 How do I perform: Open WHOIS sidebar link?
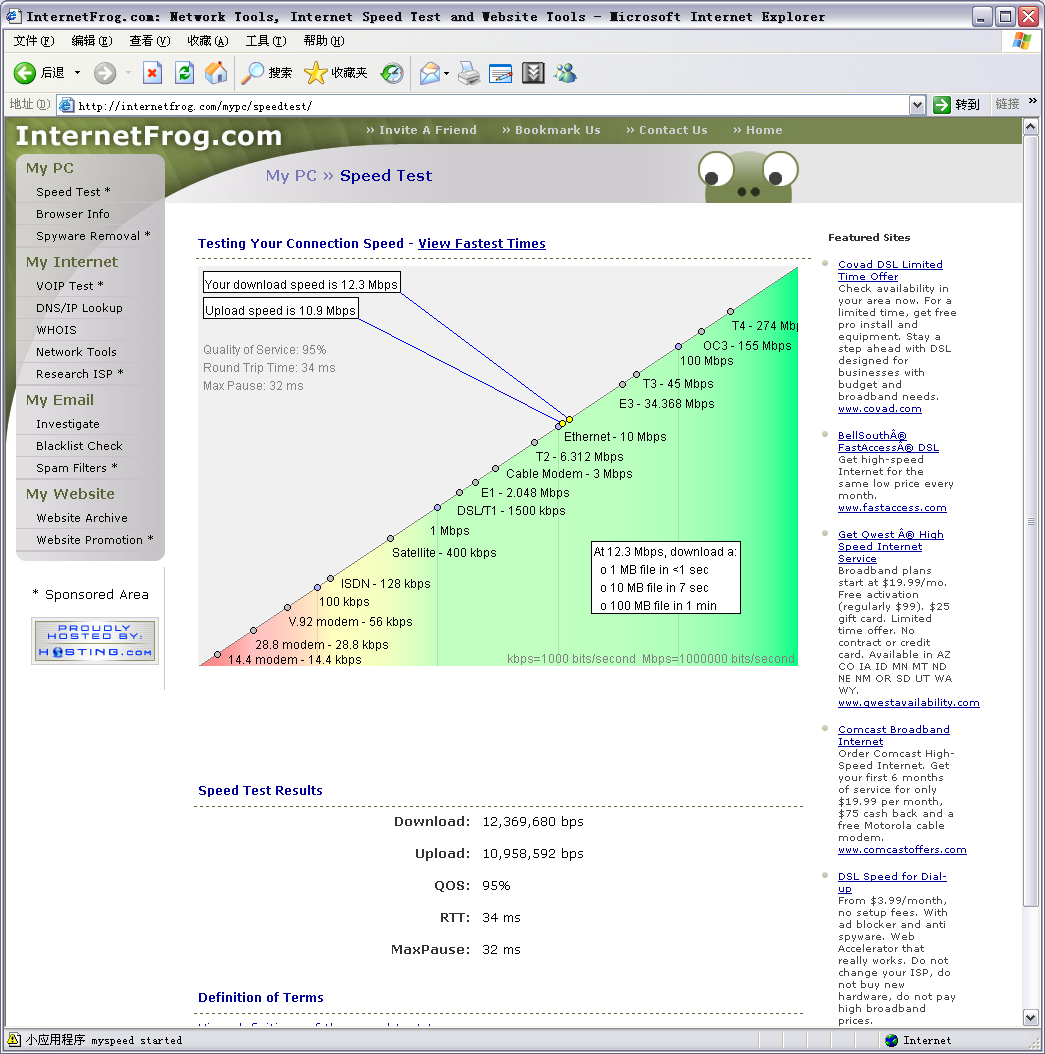point(56,330)
